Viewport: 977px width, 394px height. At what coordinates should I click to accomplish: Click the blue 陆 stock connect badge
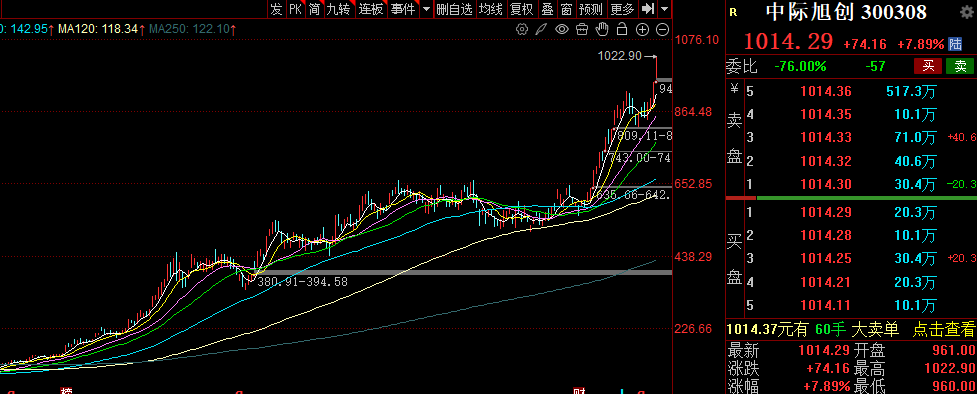(x=955, y=44)
